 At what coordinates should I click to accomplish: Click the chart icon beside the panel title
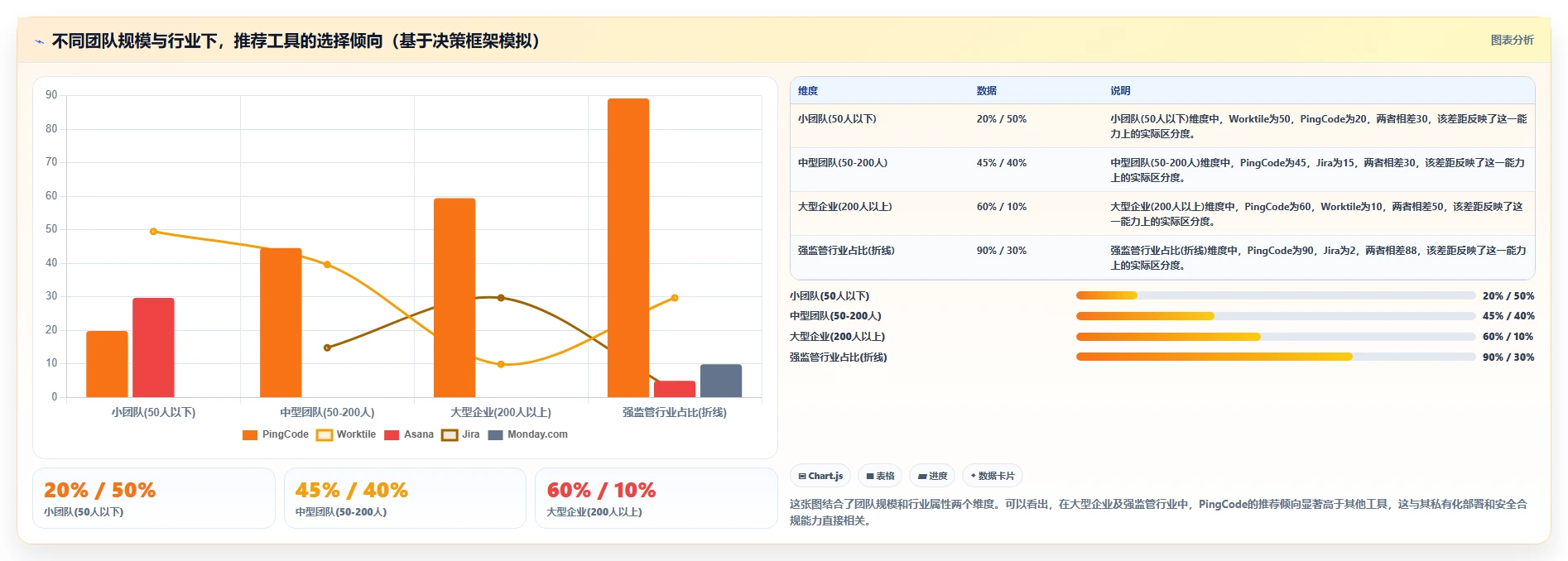[39, 41]
